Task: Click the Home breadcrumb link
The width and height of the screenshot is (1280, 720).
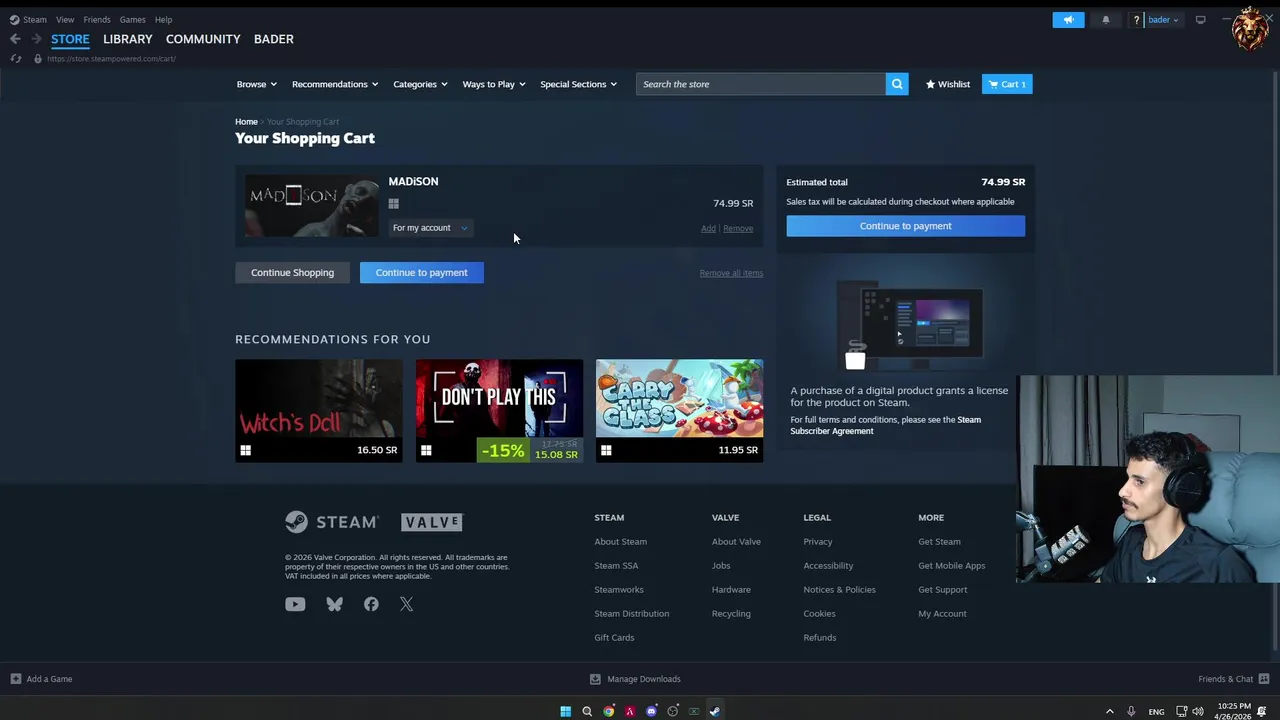Action: 246,122
